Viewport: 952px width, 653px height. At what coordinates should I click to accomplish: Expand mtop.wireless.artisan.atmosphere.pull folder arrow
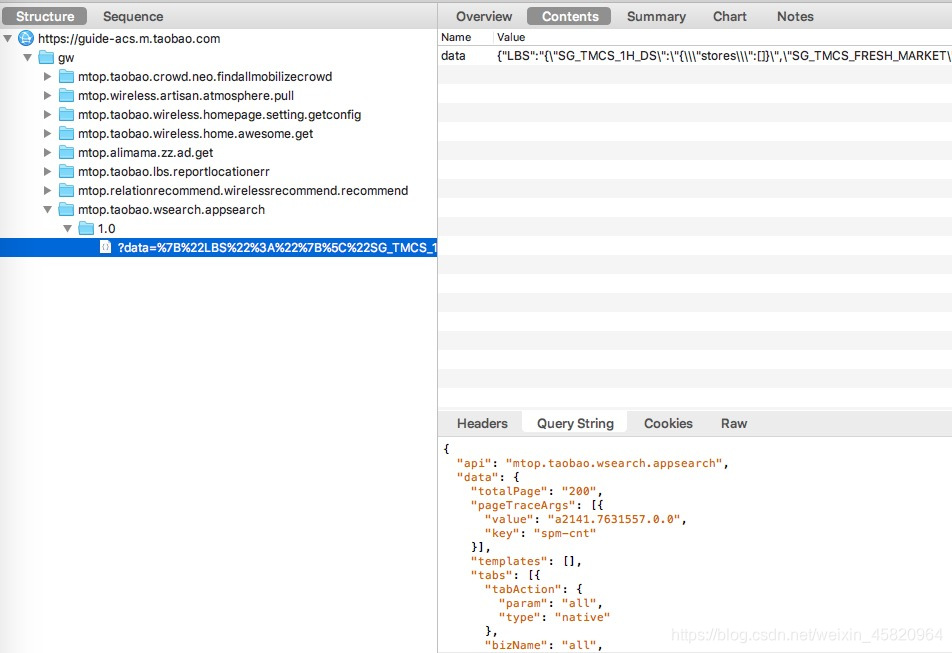pos(47,95)
